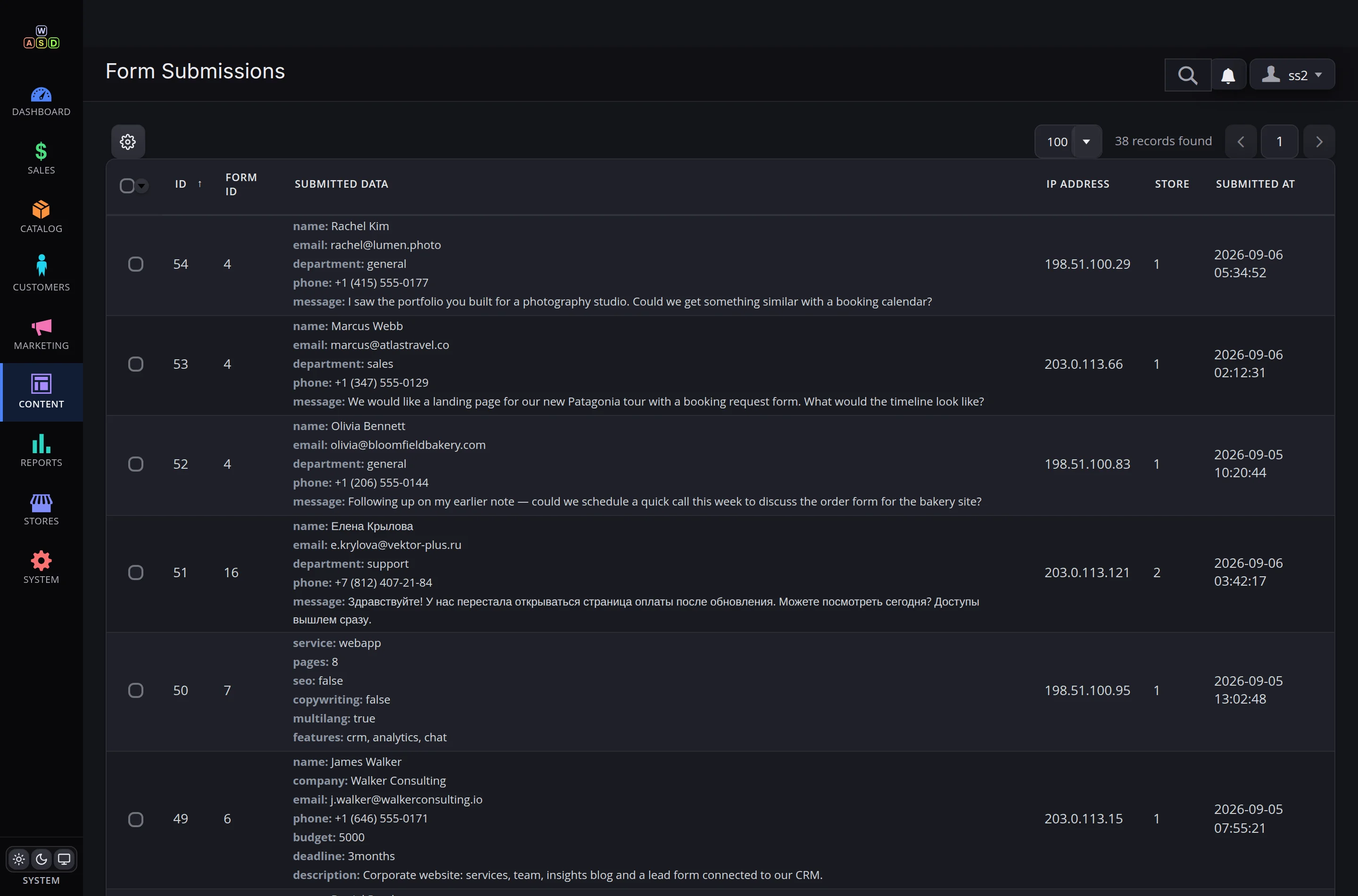The height and width of the screenshot is (896, 1358).
Task: Select row with ID 54
Action: pyautogui.click(x=135, y=264)
